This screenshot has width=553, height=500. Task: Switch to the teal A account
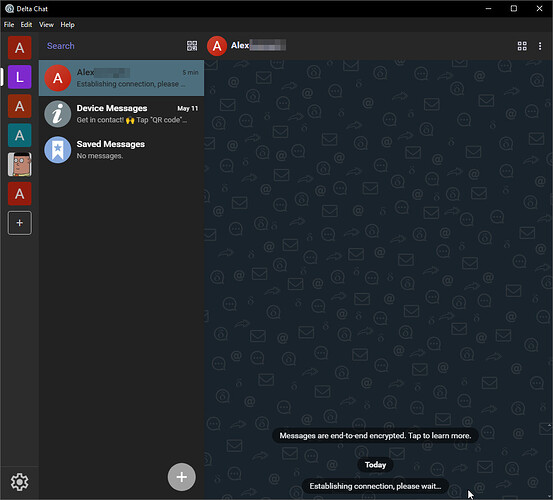point(20,135)
